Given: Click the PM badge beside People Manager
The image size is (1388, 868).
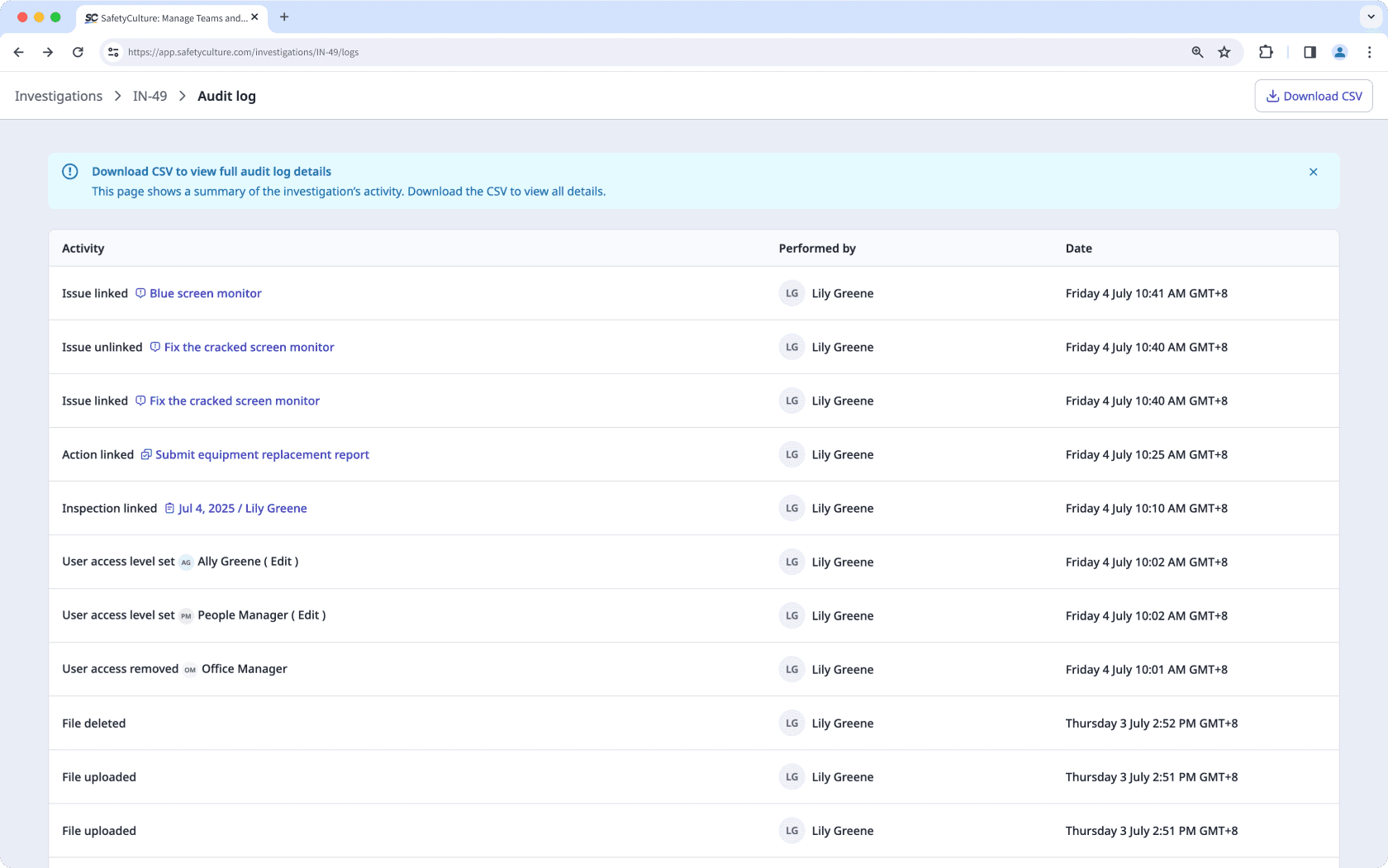Looking at the screenshot, I should pyautogui.click(x=185, y=615).
